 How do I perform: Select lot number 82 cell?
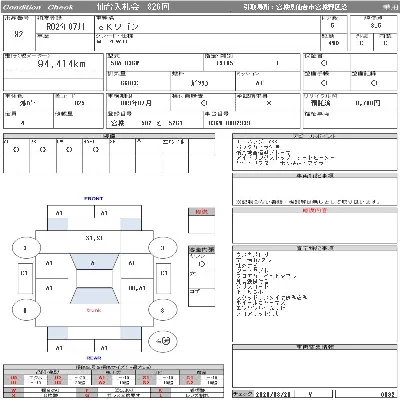19,34
